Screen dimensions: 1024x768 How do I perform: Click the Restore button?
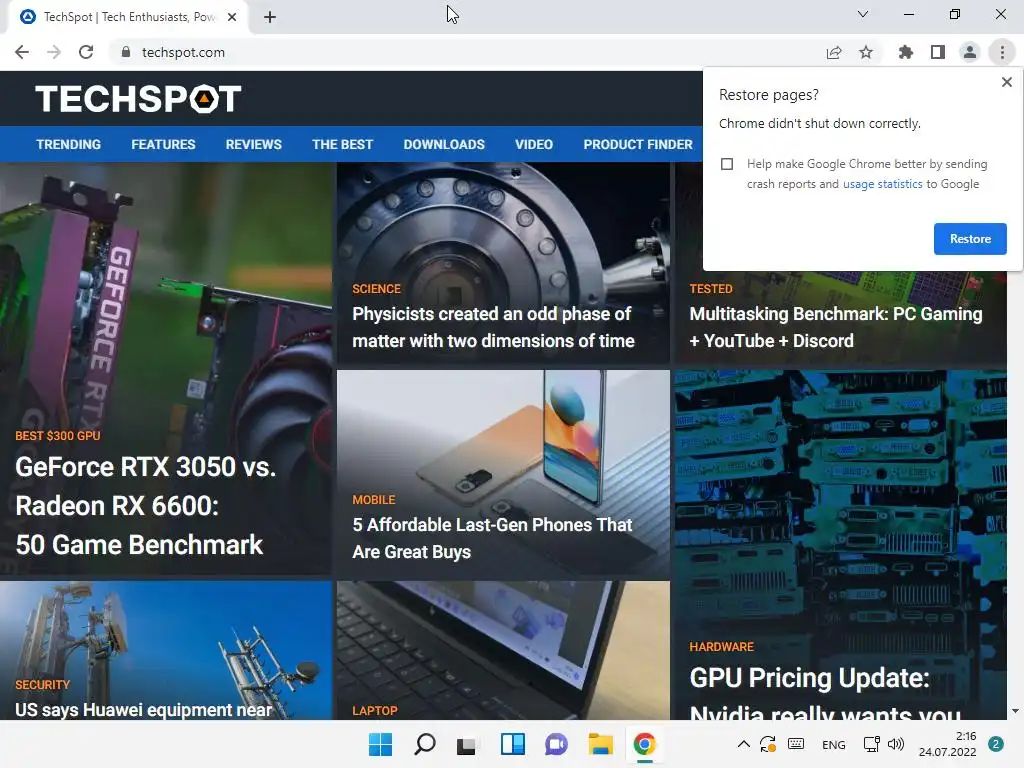[x=970, y=239]
